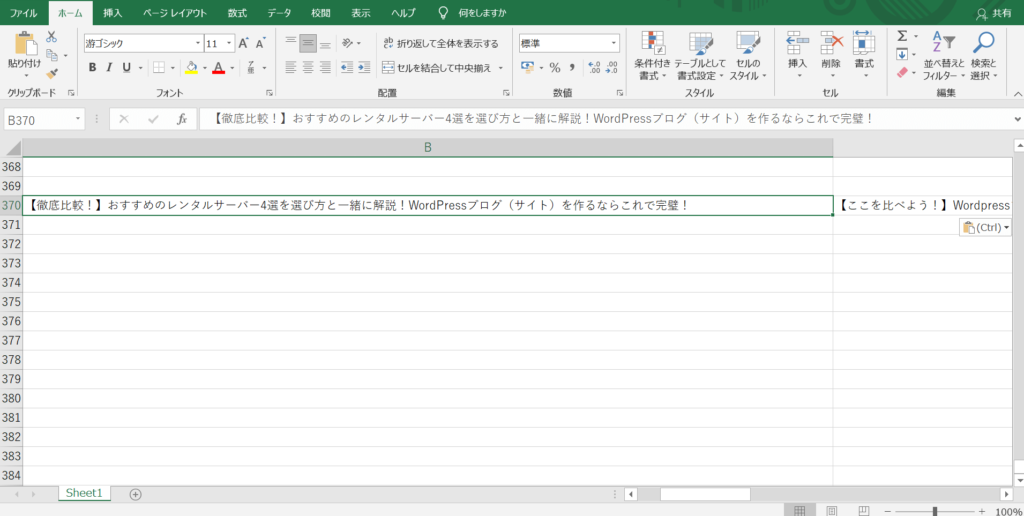Increase decimal places icon

coord(594,67)
